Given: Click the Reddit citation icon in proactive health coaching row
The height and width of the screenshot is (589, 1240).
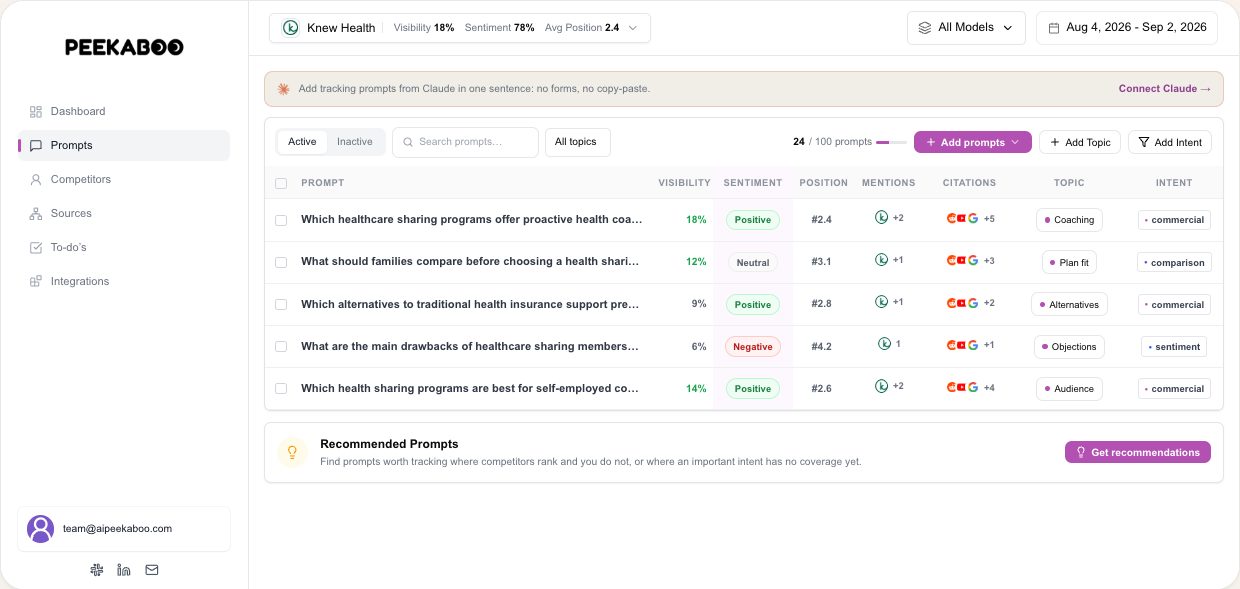Looking at the screenshot, I should (951, 218).
